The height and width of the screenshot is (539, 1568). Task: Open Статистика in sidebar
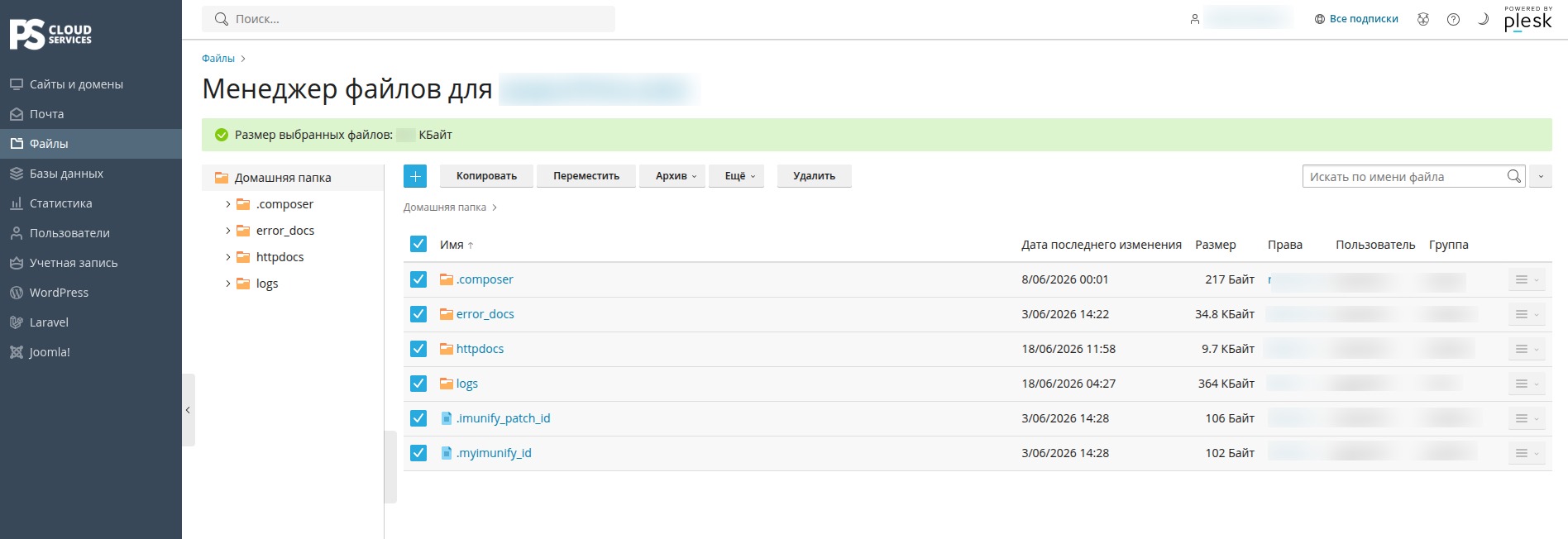(91, 203)
